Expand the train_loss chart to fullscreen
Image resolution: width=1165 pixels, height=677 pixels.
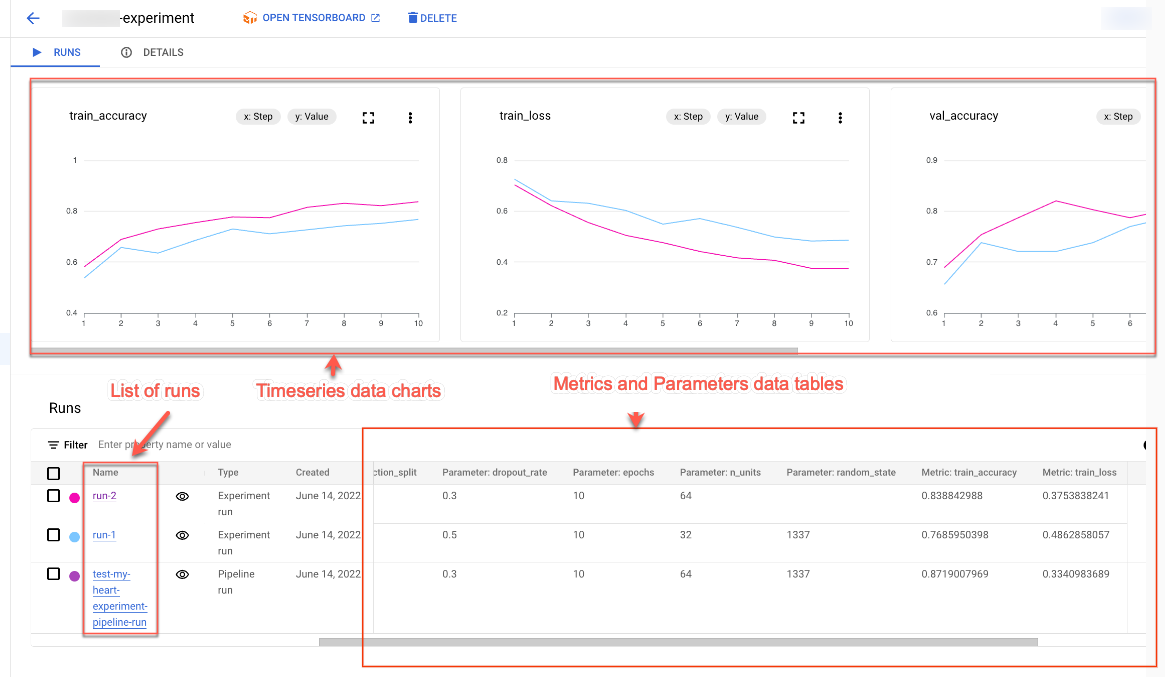coord(798,117)
